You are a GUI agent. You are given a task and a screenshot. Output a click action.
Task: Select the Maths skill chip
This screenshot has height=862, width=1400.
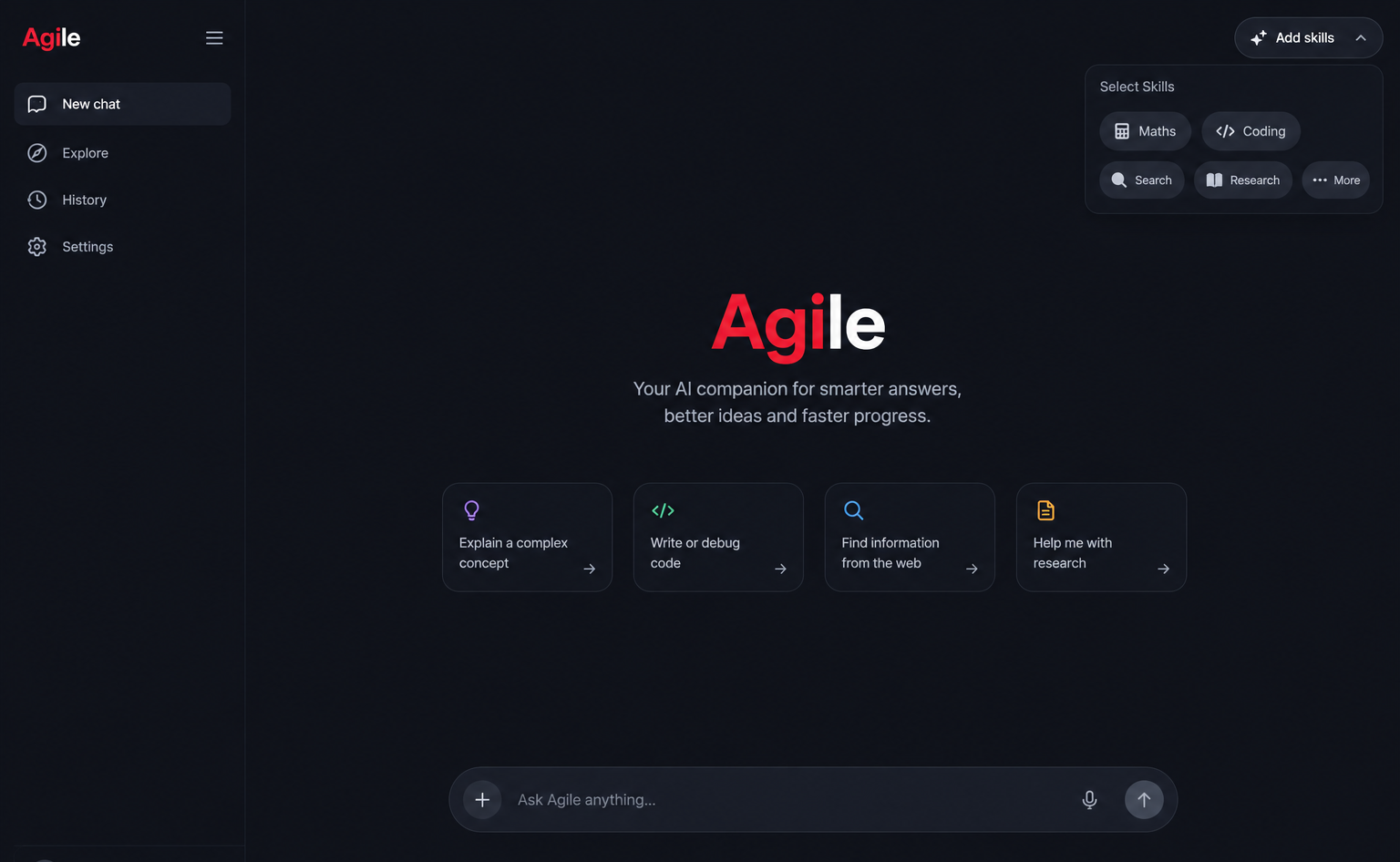coord(1145,131)
